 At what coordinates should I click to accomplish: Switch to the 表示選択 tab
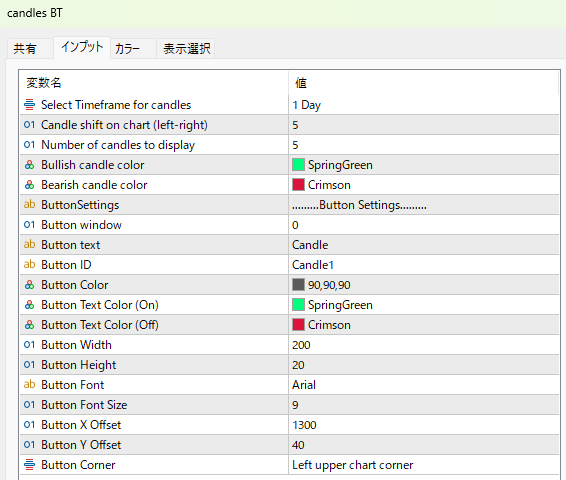point(186,48)
